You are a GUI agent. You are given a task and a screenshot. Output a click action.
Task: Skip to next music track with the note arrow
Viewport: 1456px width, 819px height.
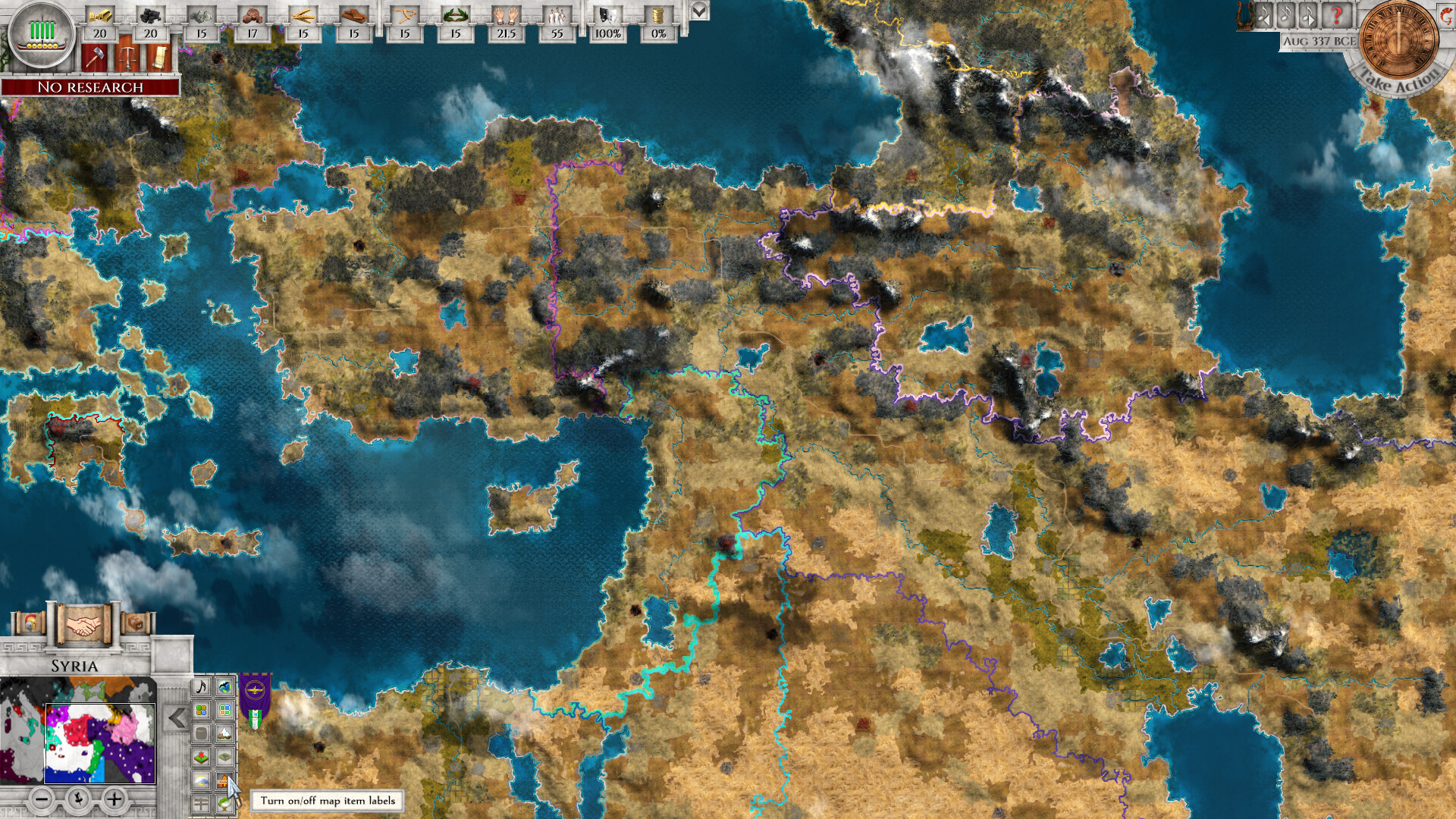(1307, 17)
